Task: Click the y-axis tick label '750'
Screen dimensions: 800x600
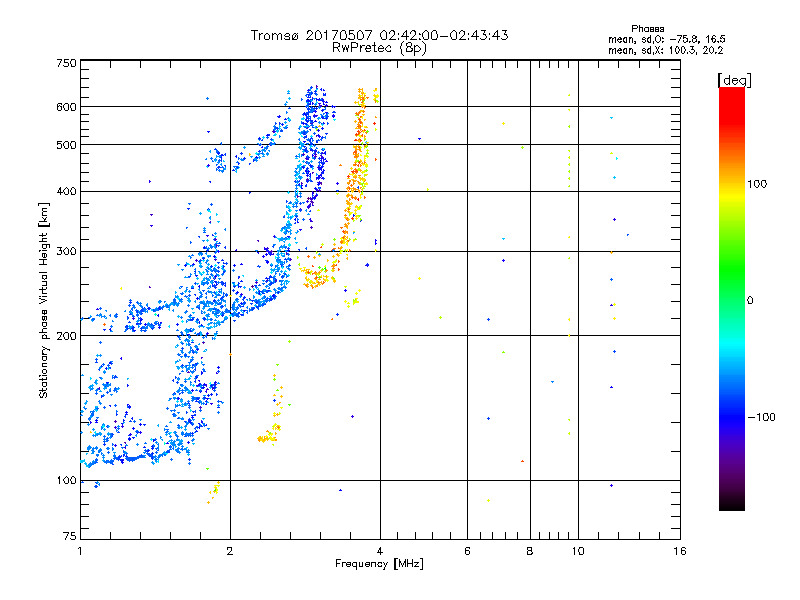Action: pos(66,63)
